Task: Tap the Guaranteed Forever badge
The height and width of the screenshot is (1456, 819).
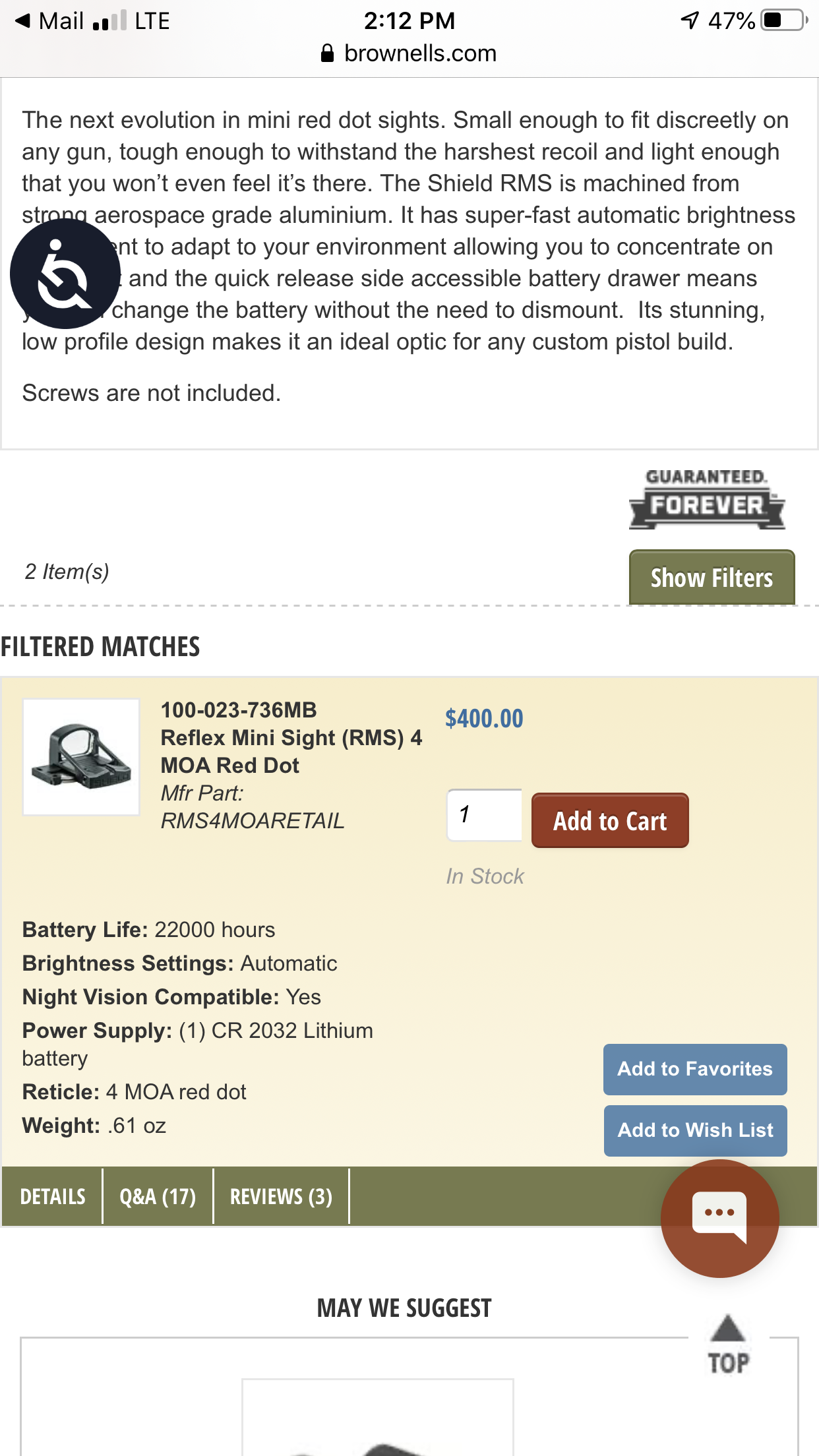Action: [707, 499]
